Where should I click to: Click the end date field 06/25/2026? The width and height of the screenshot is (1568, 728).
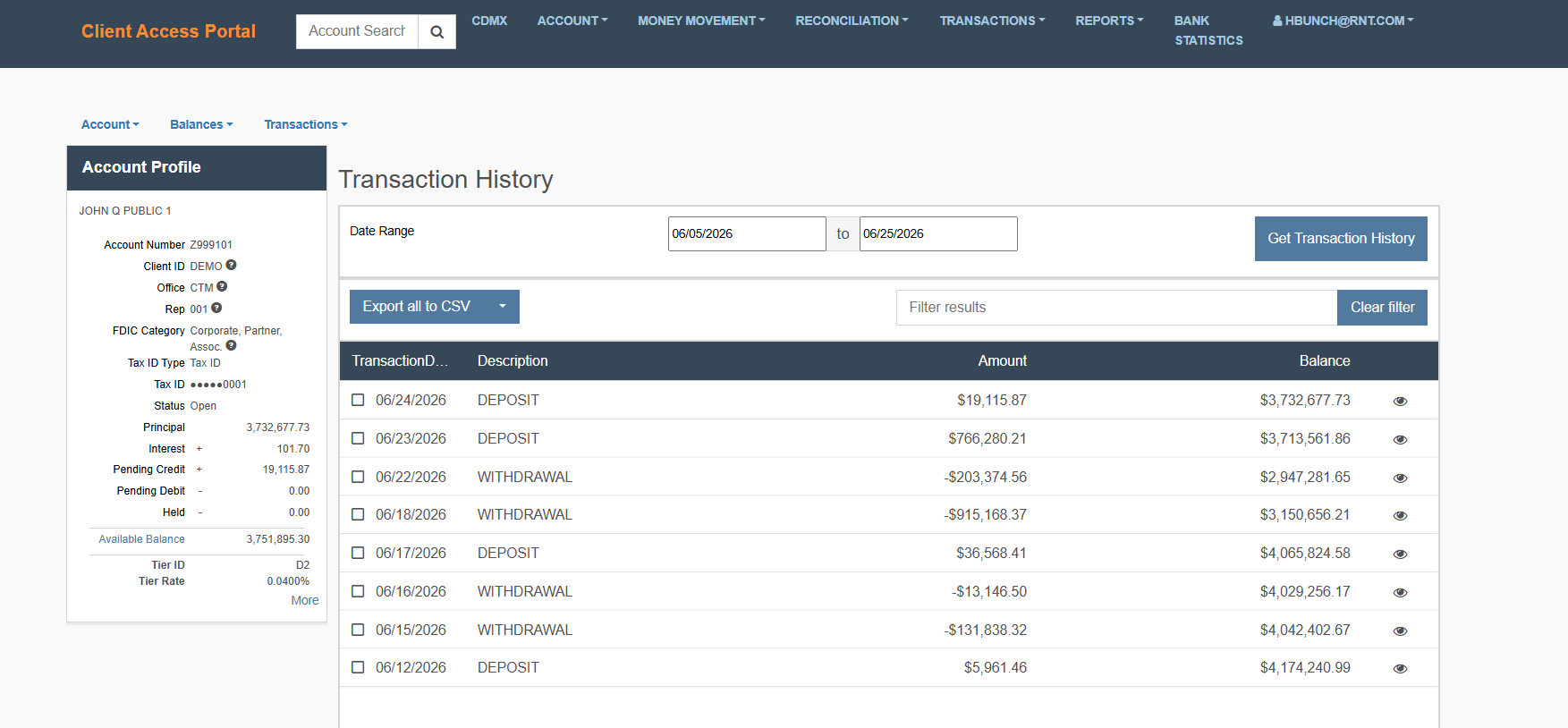938,233
